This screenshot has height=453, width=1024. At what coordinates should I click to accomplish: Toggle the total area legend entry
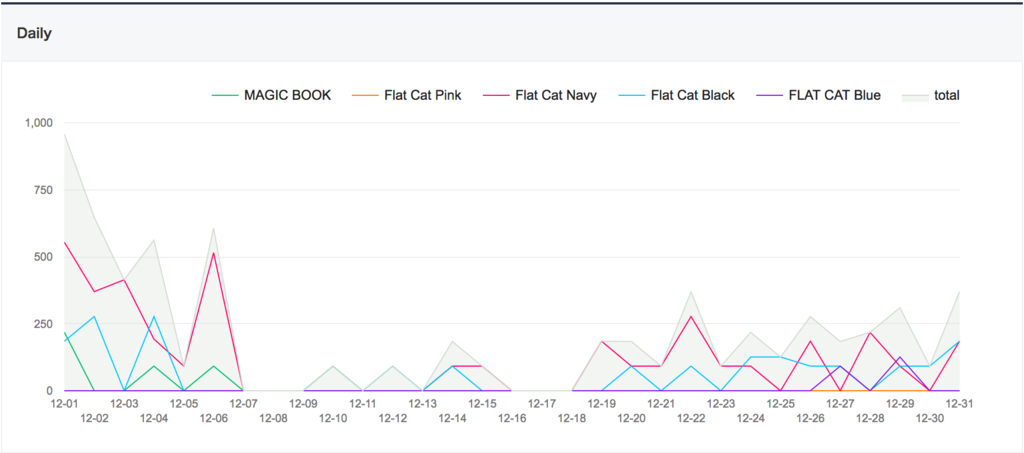pos(931,95)
